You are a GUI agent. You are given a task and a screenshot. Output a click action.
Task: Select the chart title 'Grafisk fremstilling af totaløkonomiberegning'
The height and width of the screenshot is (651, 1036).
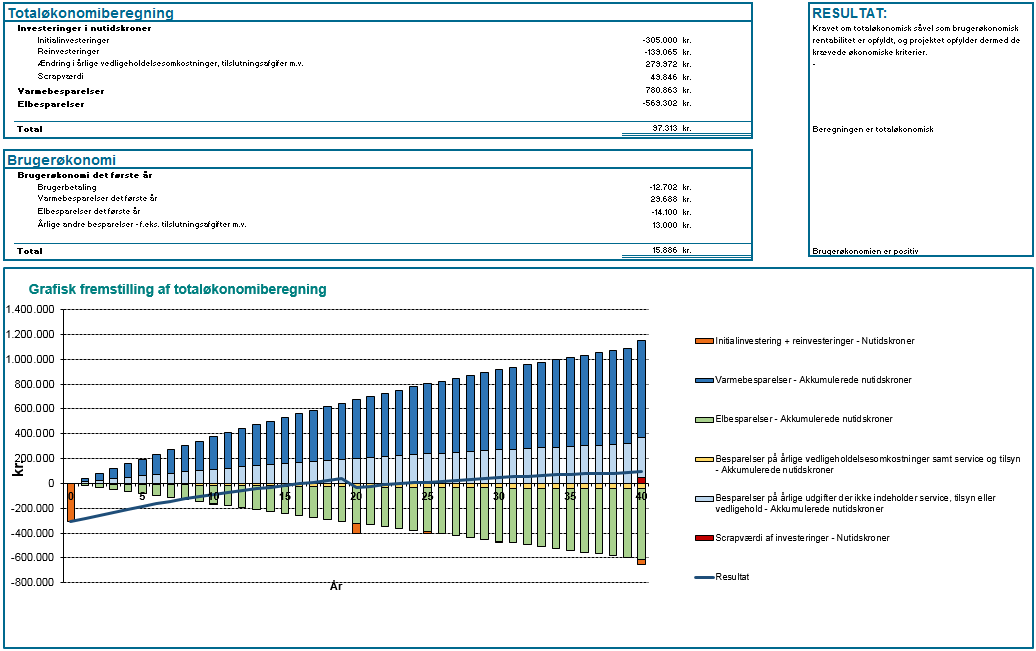coord(177,290)
